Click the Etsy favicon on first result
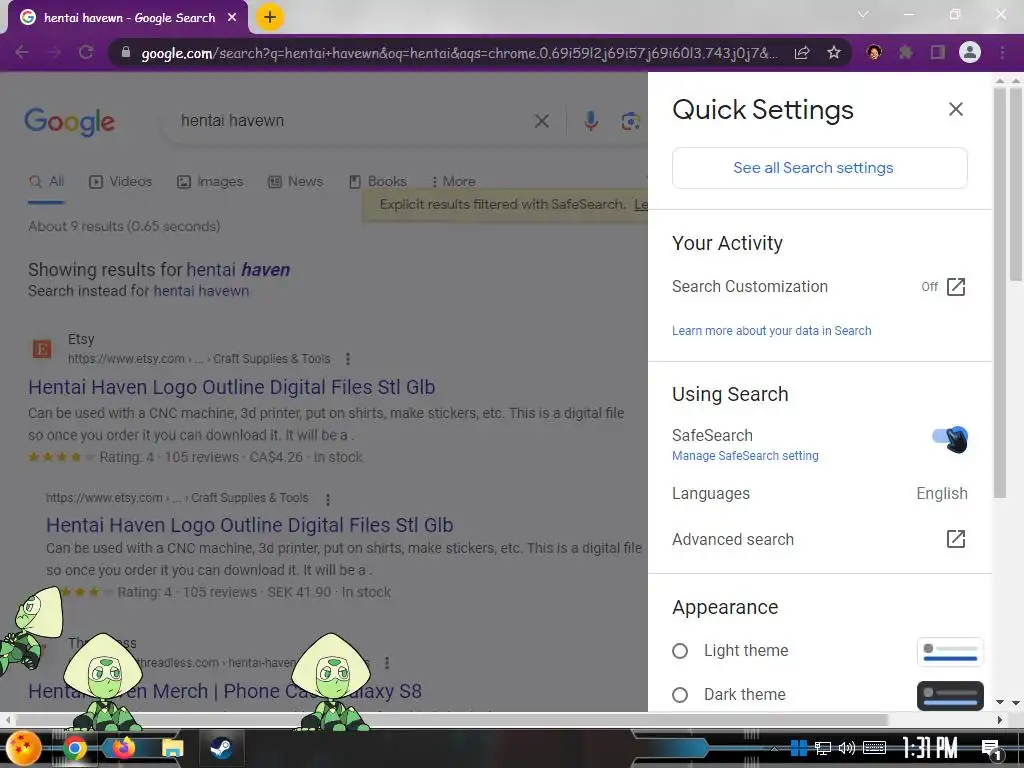 [x=42, y=349]
